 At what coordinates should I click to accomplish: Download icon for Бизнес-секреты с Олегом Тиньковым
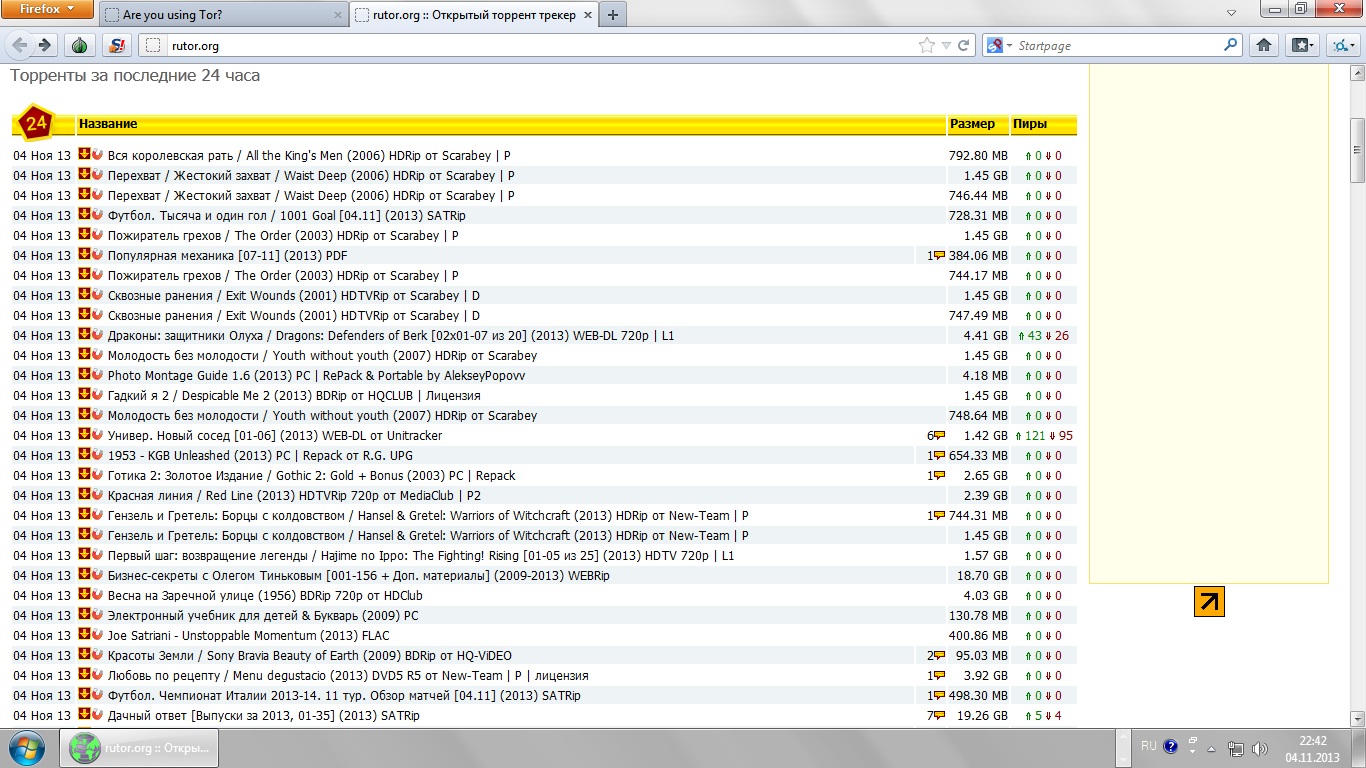tap(84, 575)
